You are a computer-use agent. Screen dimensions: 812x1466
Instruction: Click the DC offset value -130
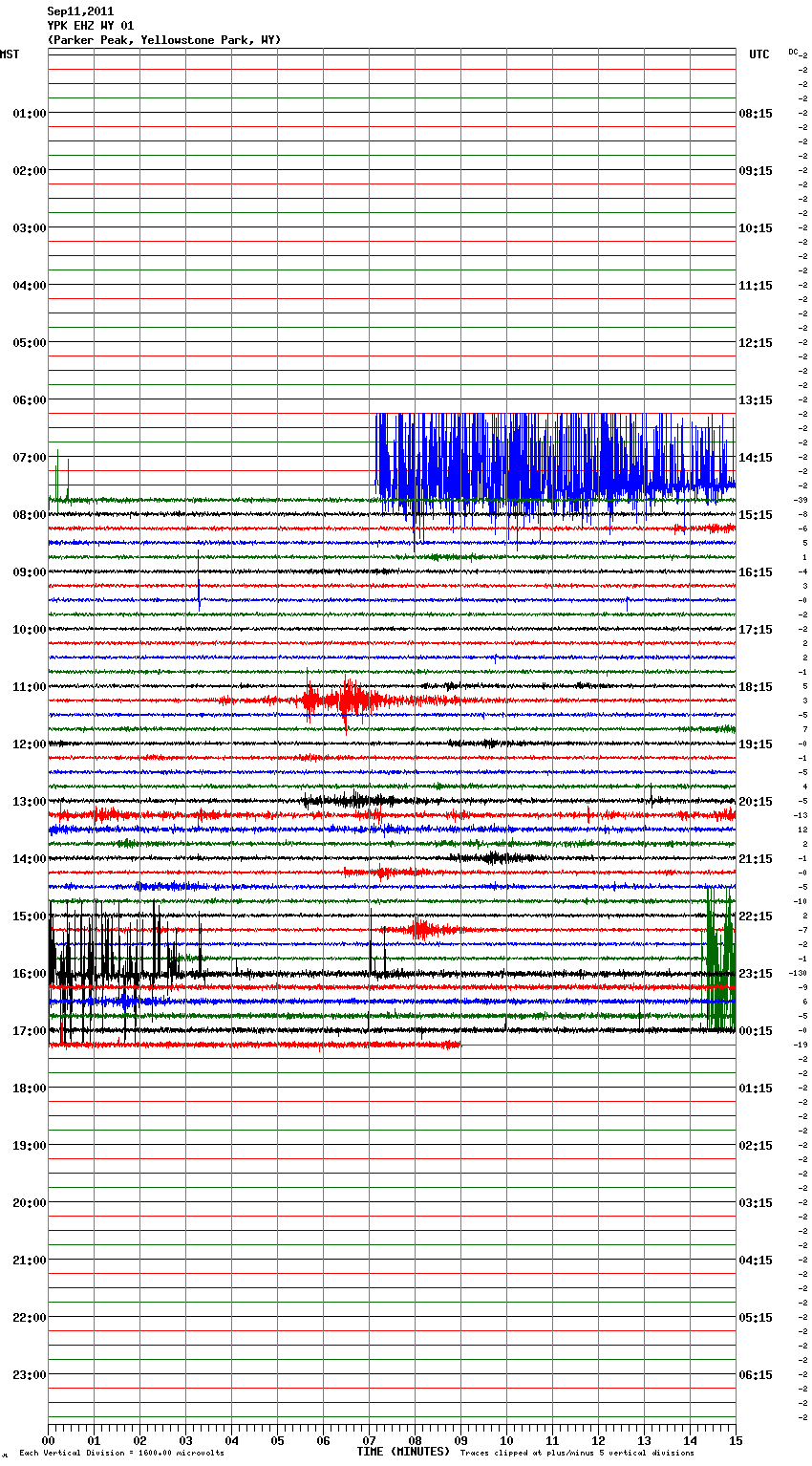pos(799,973)
